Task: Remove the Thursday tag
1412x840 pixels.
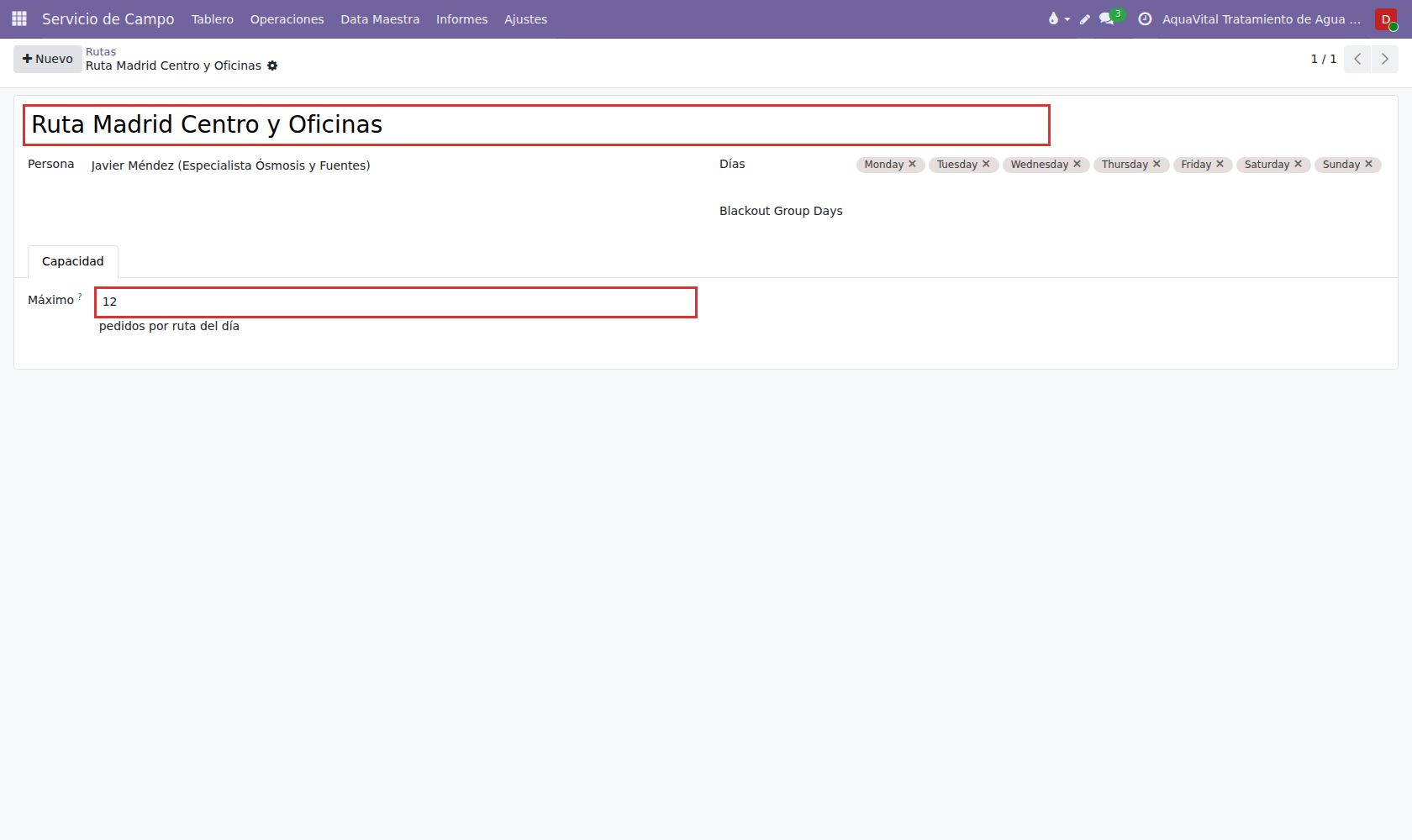Action: [1156, 164]
